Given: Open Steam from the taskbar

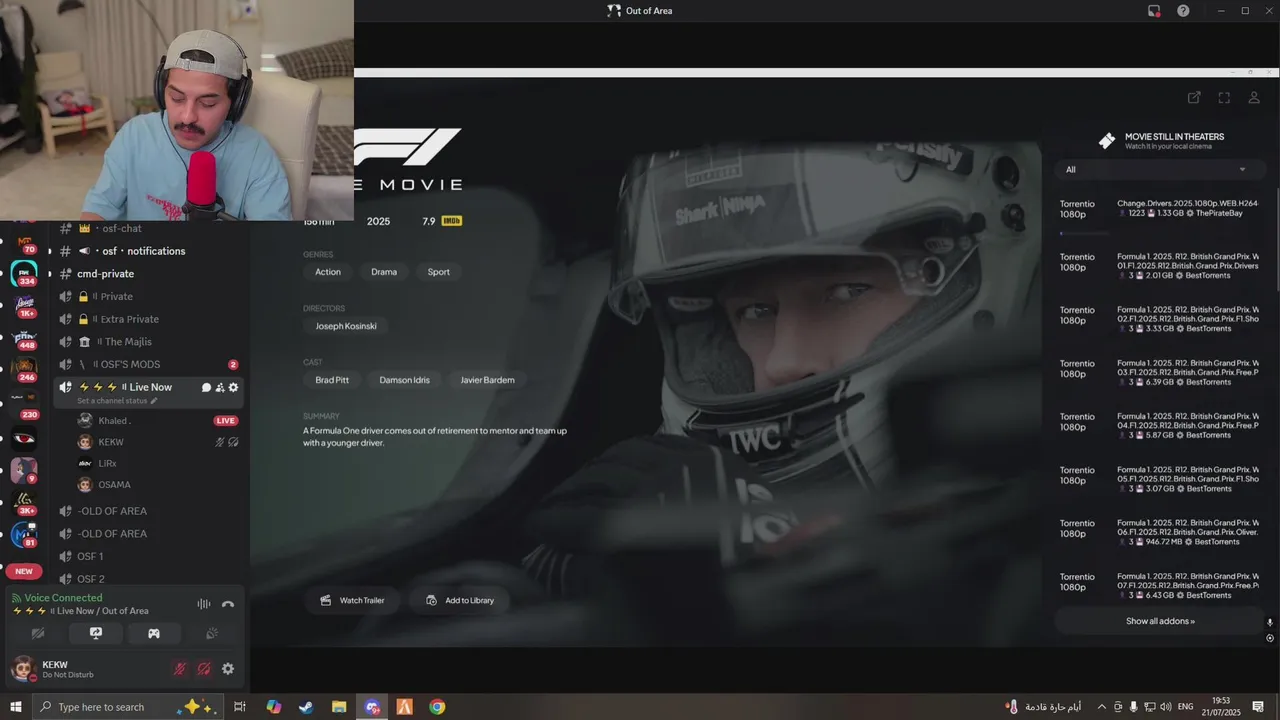Looking at the screenshot, I should [x=306, y=707].
